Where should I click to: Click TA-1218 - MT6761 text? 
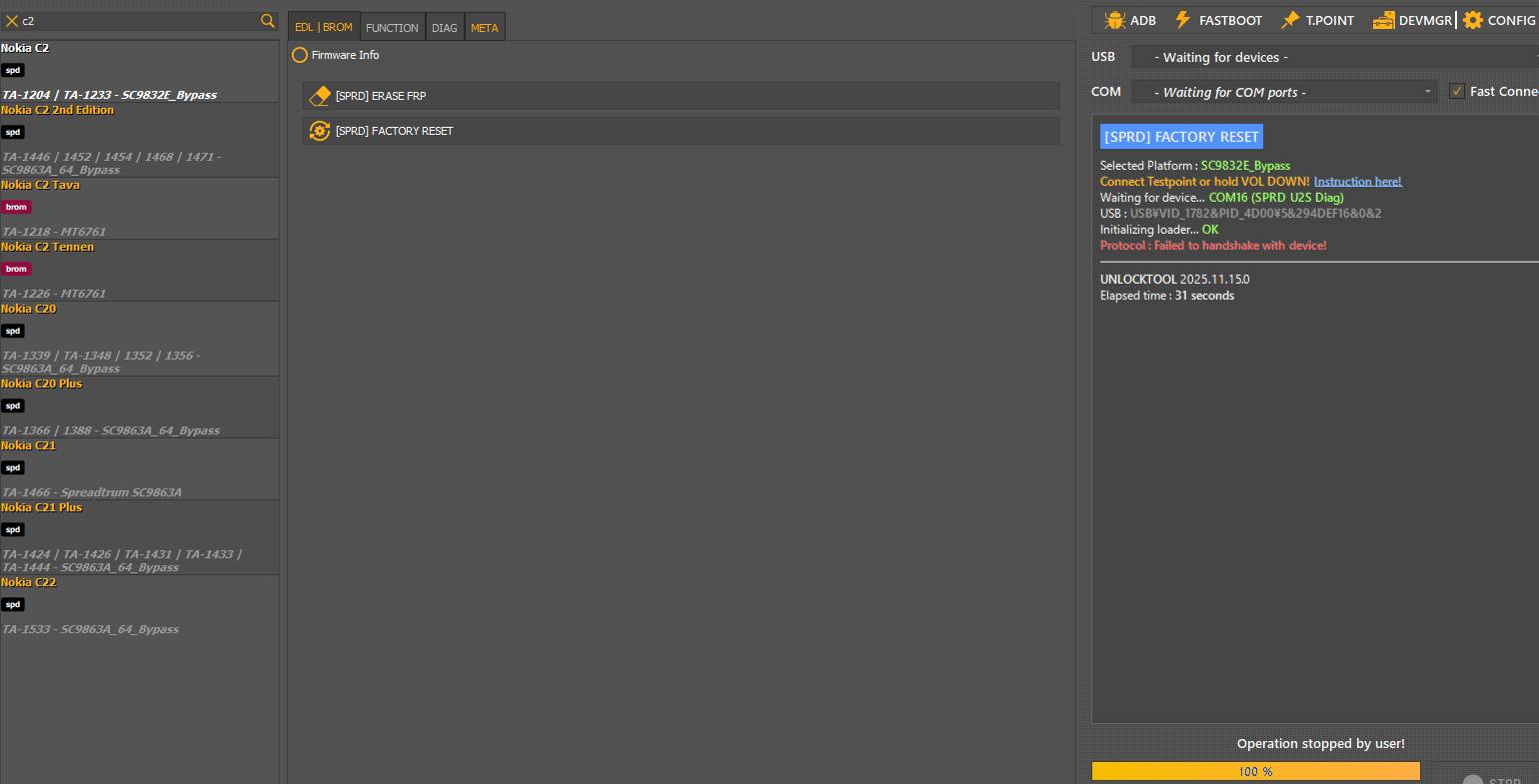click(x=54, y=232)
